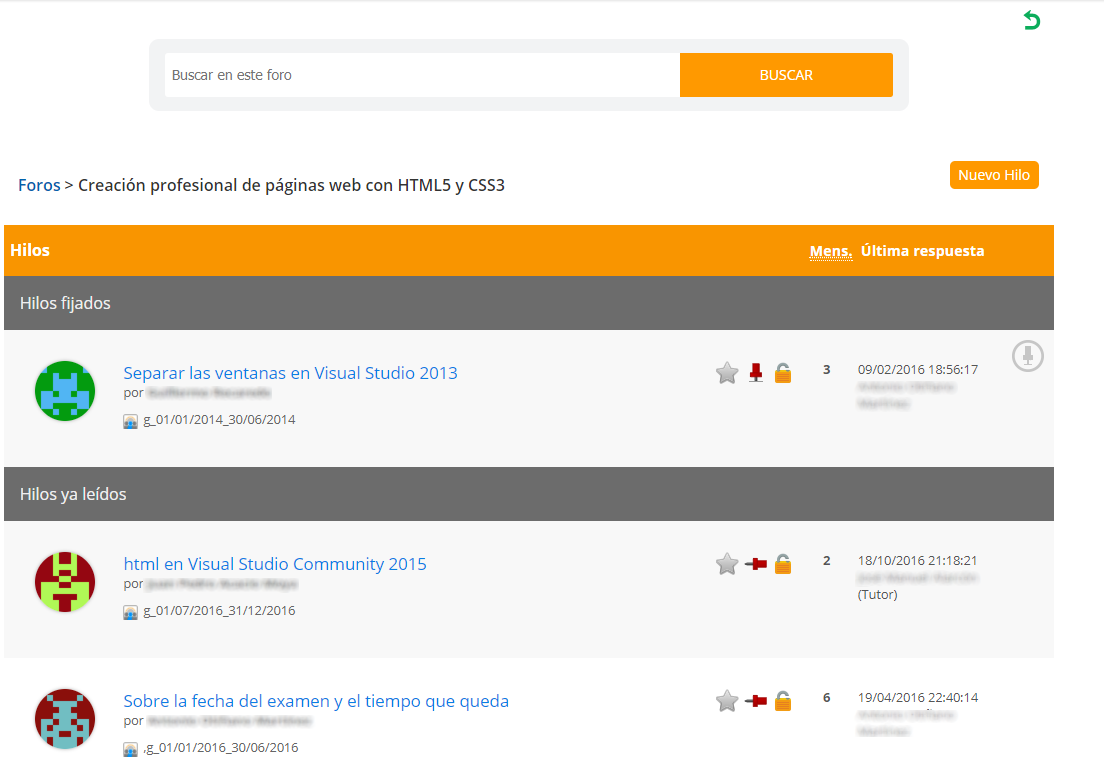1104x769 pixels.
Task: Click the group label g_01/01/2014_30/06/2014
Action: 219,420
